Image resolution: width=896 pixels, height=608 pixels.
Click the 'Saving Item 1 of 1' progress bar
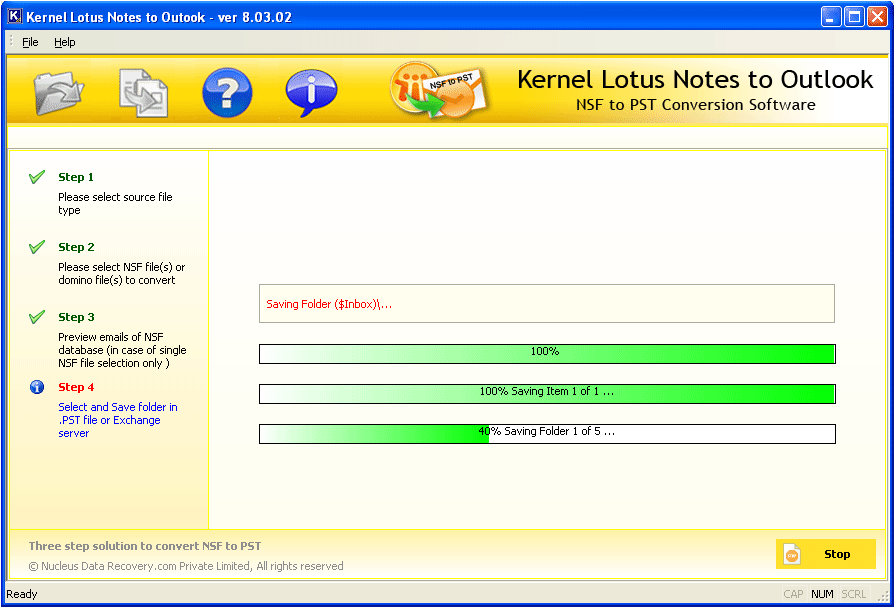pos(547,394)
